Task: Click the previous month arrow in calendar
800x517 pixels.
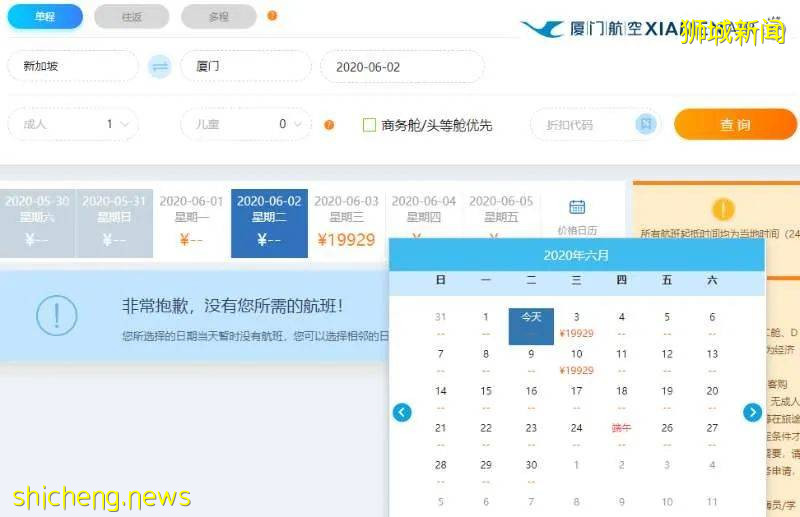Action: tap(402, 412)
